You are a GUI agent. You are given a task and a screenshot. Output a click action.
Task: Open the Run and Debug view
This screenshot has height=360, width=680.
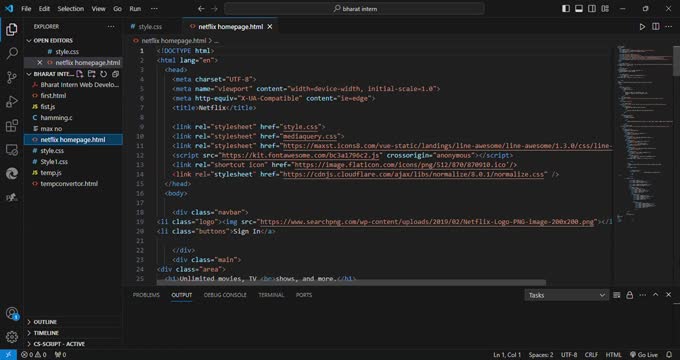click(x=12, y=101)
